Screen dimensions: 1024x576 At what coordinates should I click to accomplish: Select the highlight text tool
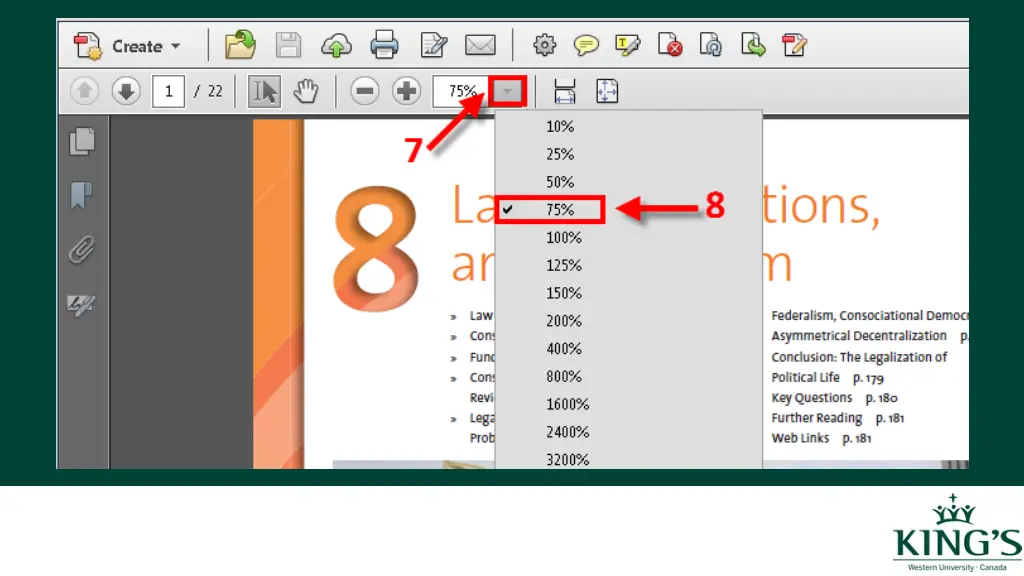click(628, 45)
